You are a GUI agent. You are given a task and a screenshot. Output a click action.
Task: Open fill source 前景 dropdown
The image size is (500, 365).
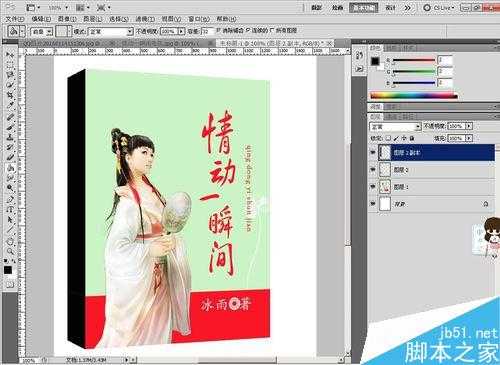[49, 32]
